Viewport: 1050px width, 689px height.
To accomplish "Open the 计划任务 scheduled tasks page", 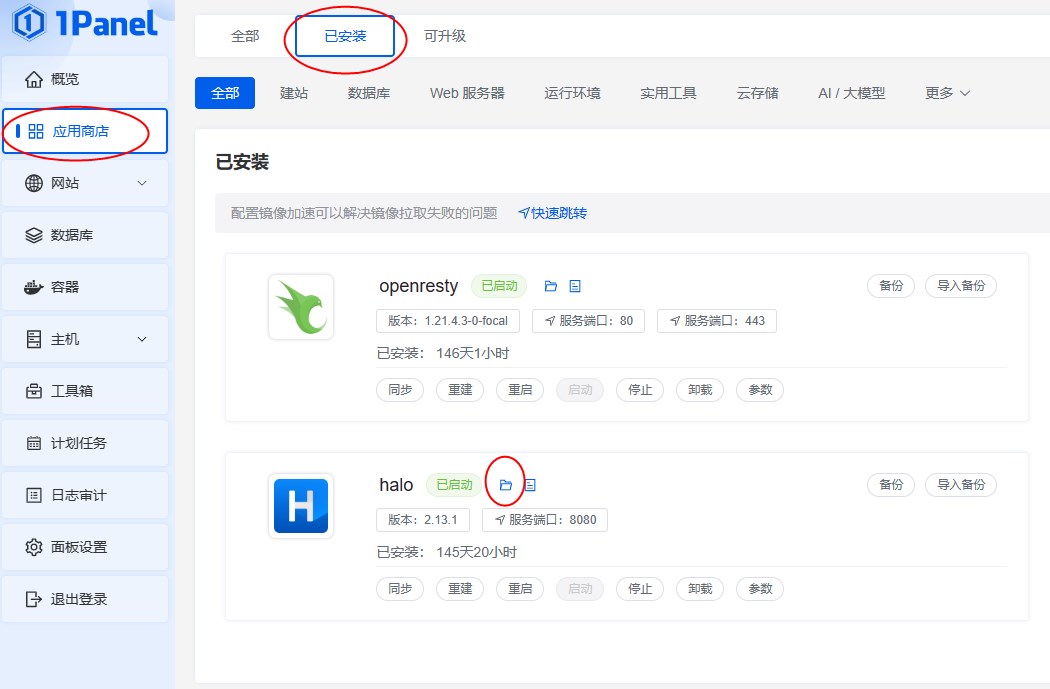I will (85, 443).
